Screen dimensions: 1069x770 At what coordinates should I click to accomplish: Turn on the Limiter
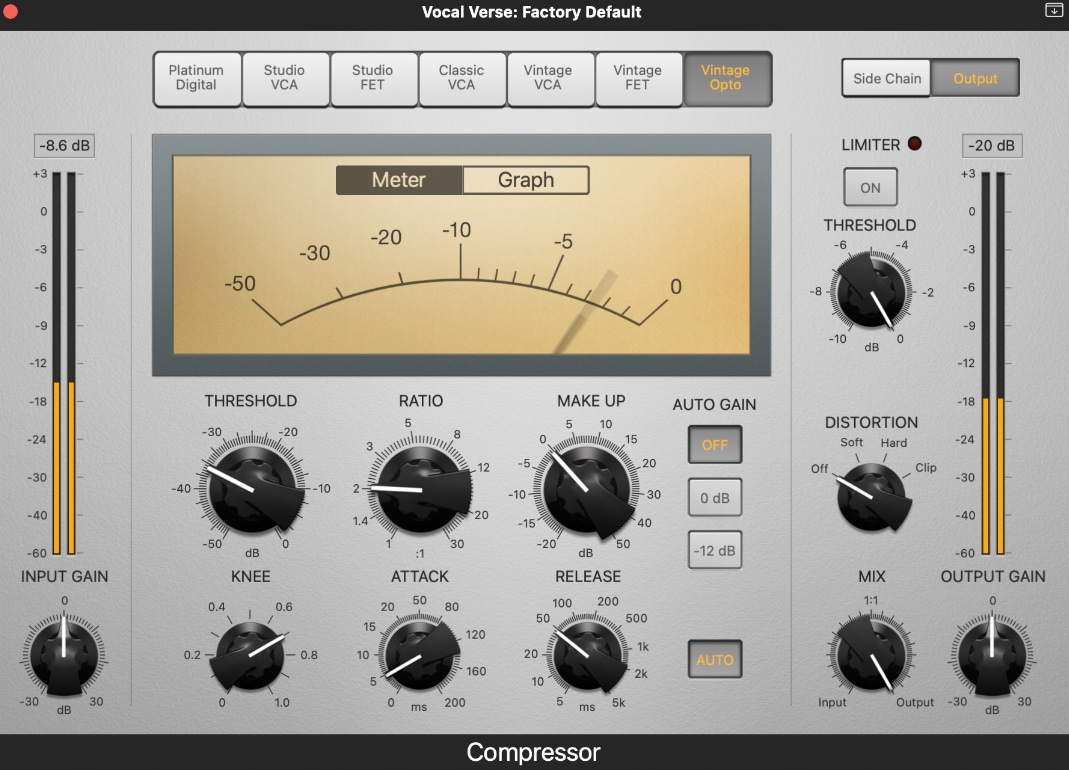tap(870, 186)
